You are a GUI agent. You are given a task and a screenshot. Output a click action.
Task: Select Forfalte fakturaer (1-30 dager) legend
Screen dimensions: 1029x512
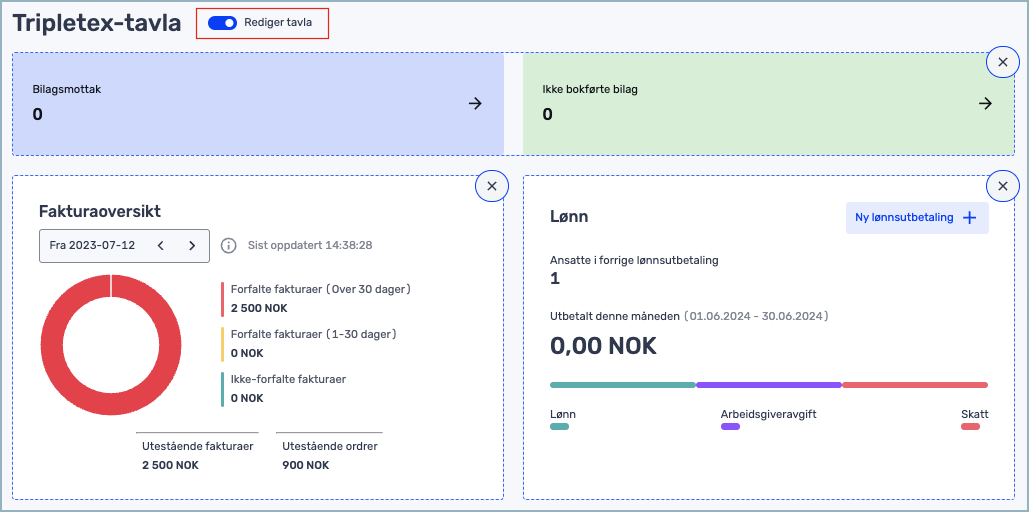click(309, 343)
